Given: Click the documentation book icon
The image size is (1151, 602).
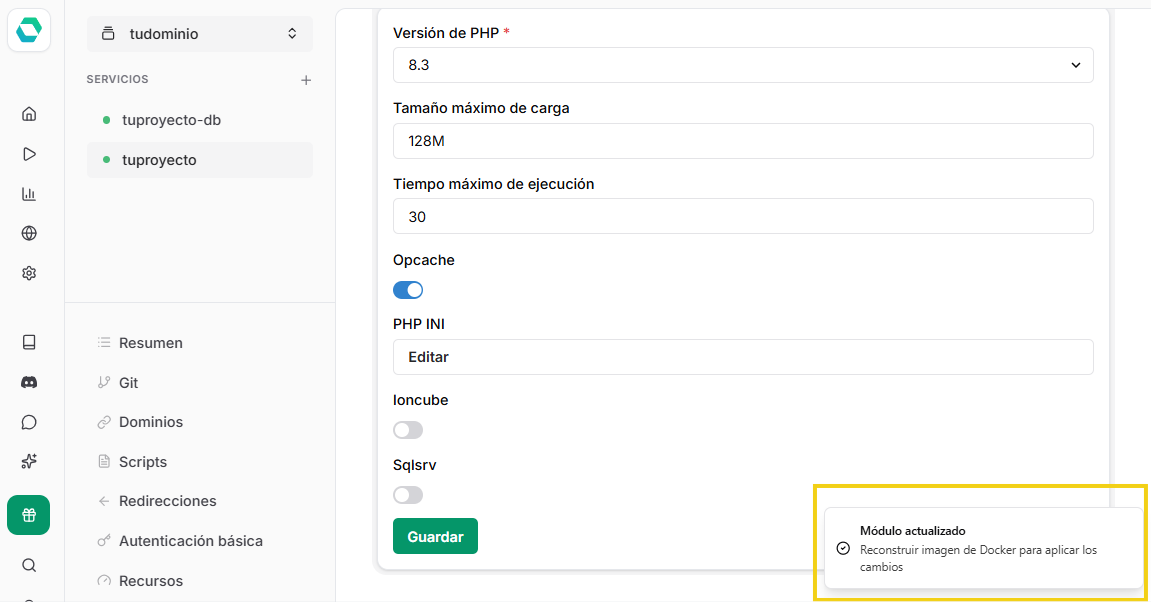Looking at the screenshot, I should click(28, 342).
